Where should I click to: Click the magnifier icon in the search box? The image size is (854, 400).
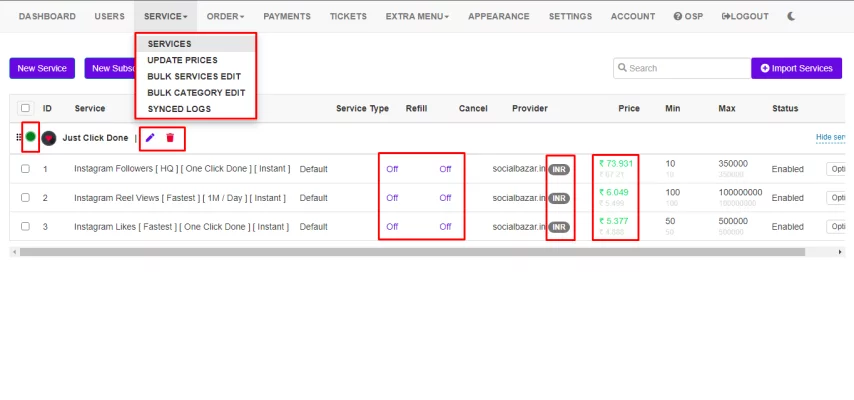coord(622,68)
